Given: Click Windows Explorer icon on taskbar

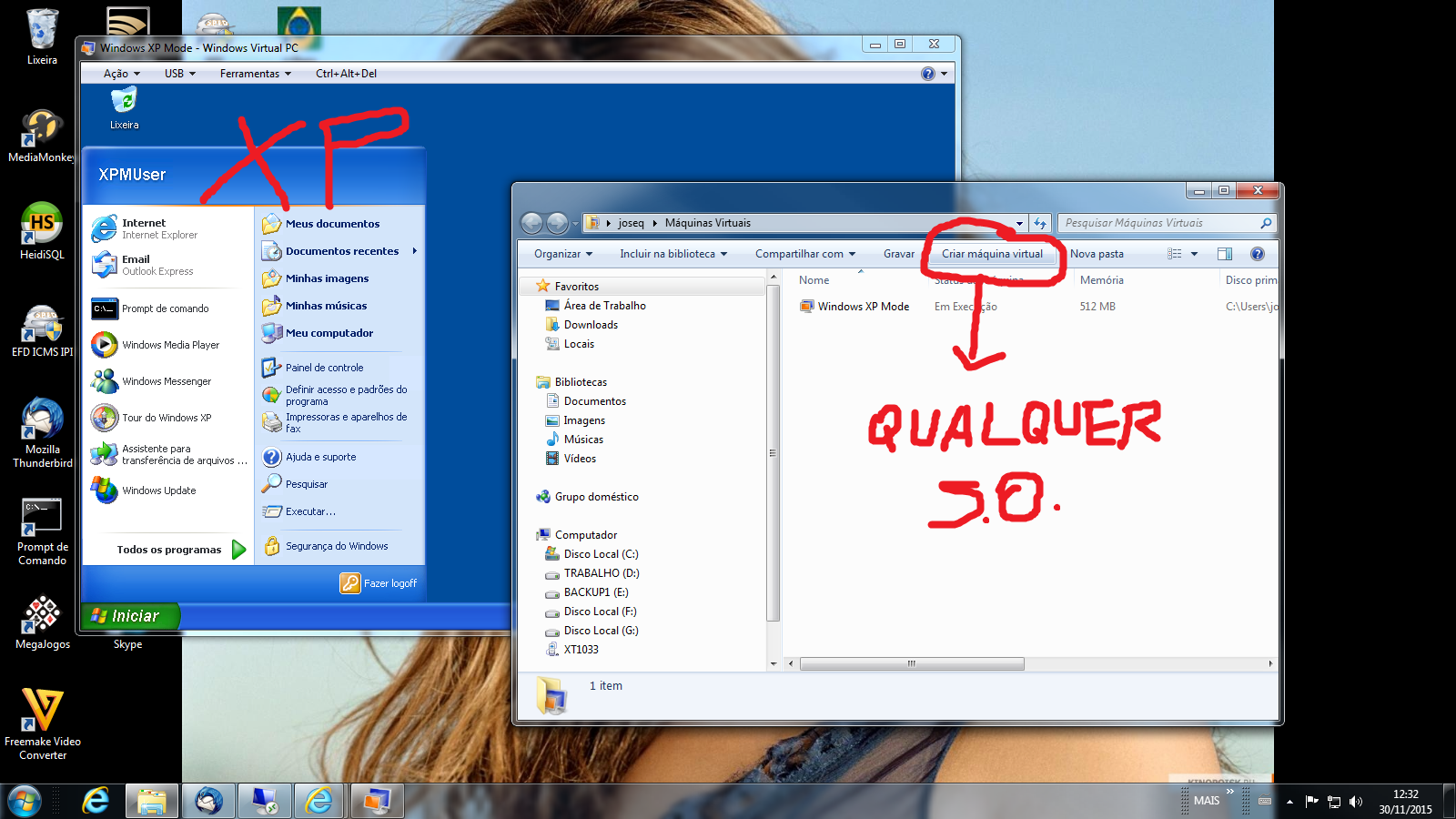Looking at the screenshot, I should click(152, 801).
